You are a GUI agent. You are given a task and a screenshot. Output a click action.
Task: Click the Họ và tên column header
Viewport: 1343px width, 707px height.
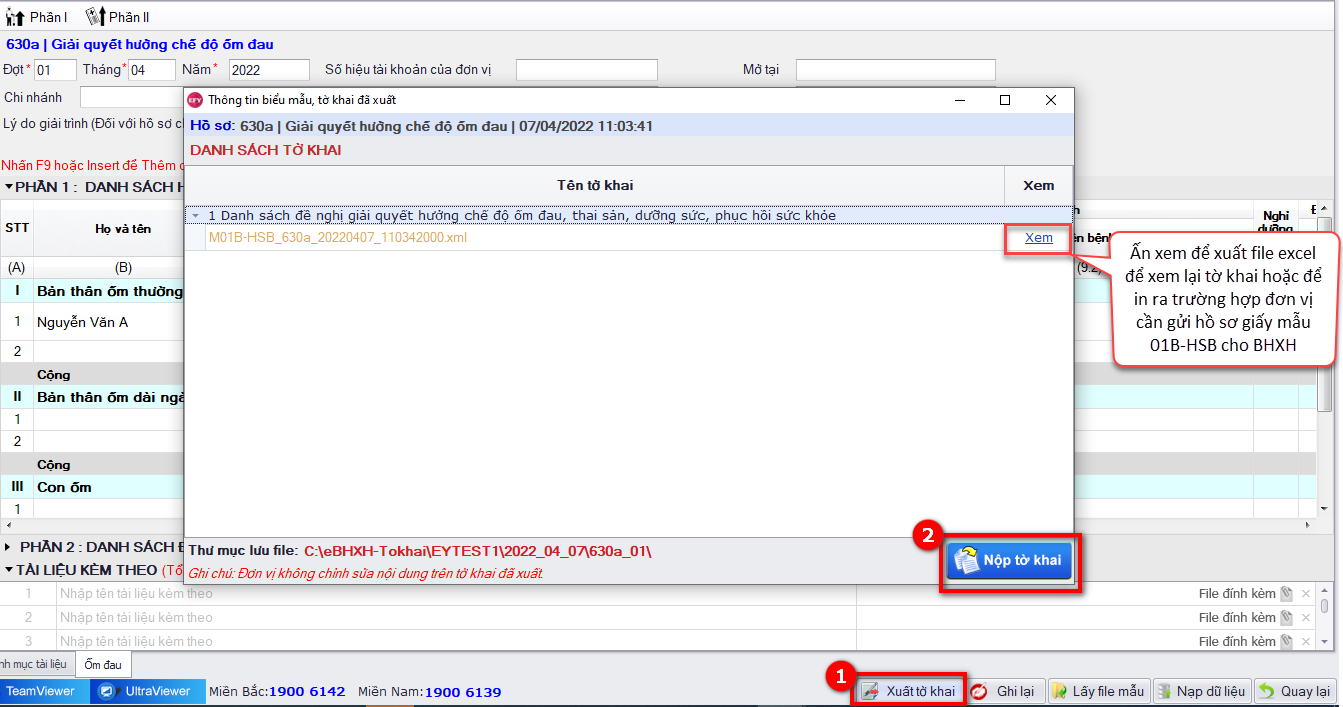point(123,228)
